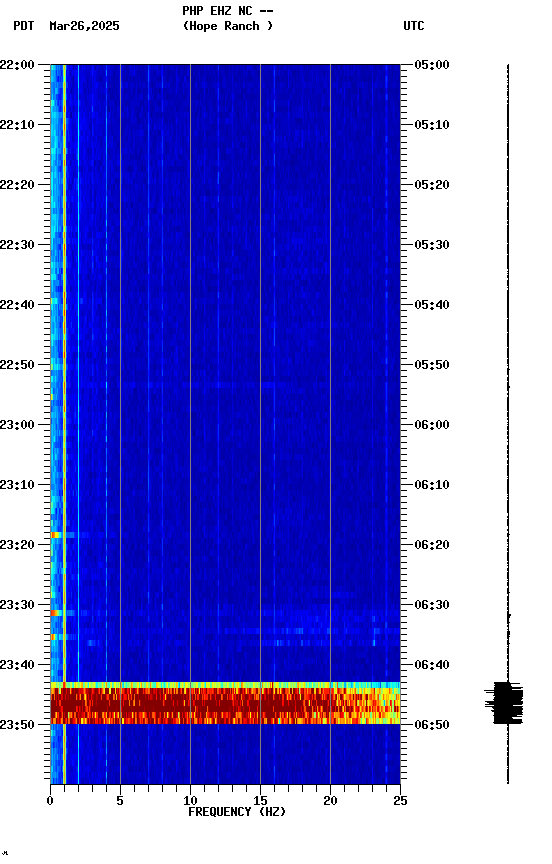Click the '23:20' PDT time label

(17, 545)
